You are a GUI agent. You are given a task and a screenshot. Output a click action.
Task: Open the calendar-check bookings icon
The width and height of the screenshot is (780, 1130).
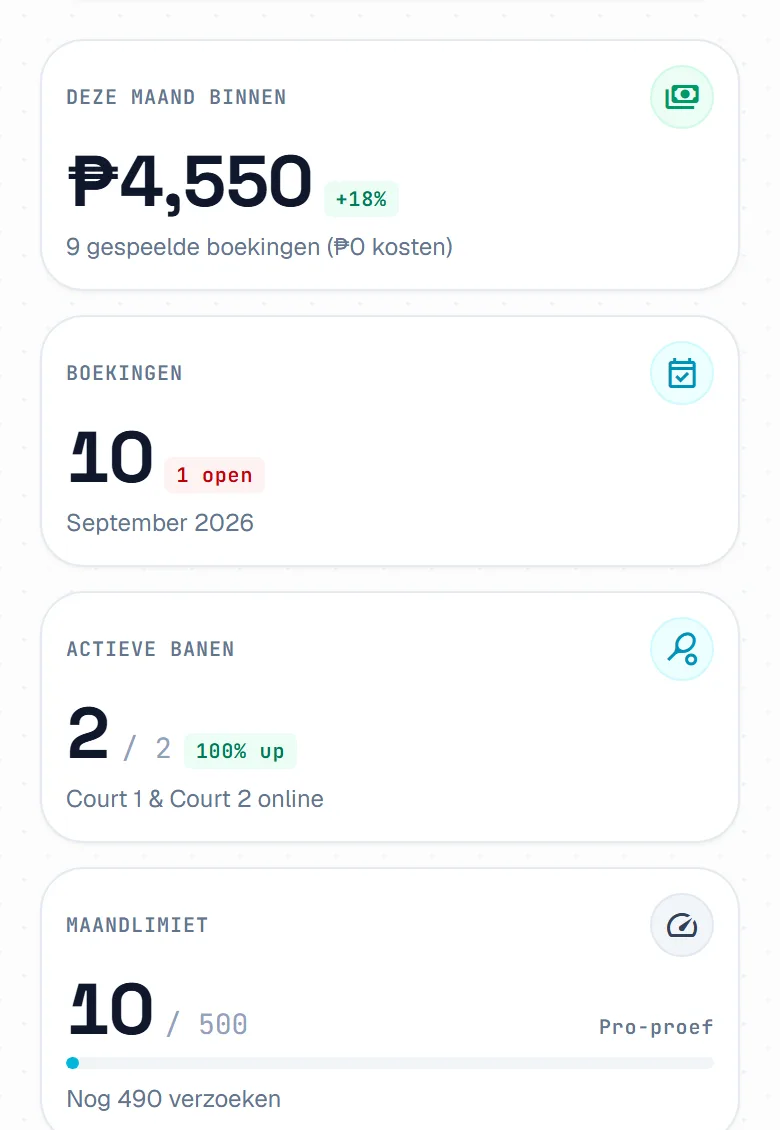point(681,373)
